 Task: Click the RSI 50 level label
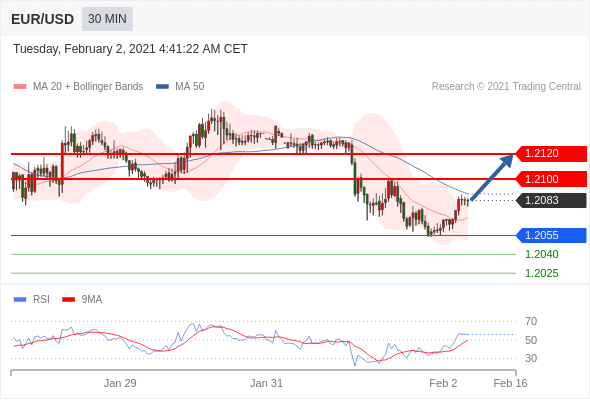(x=531, y=340)
